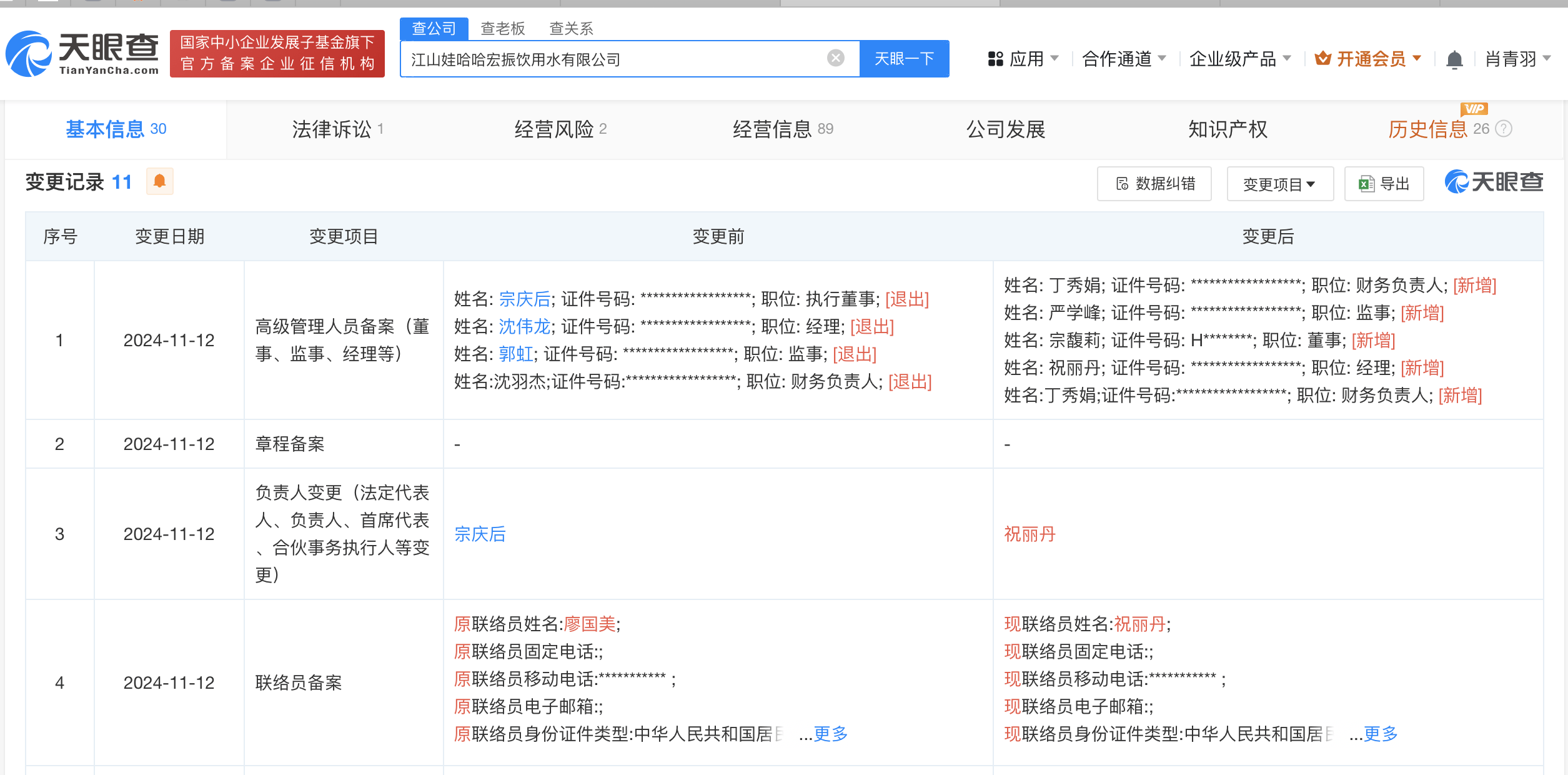
Task: Expand the 合作通道 dropdown
Action: [x=1124, y=59]
